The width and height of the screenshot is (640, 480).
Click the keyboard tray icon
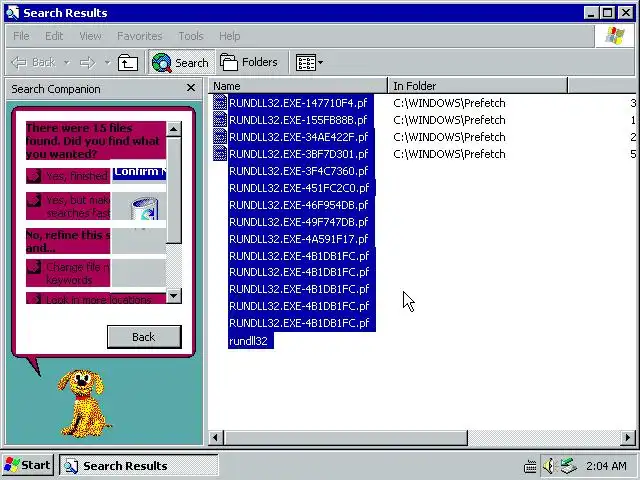pos(530,466)
